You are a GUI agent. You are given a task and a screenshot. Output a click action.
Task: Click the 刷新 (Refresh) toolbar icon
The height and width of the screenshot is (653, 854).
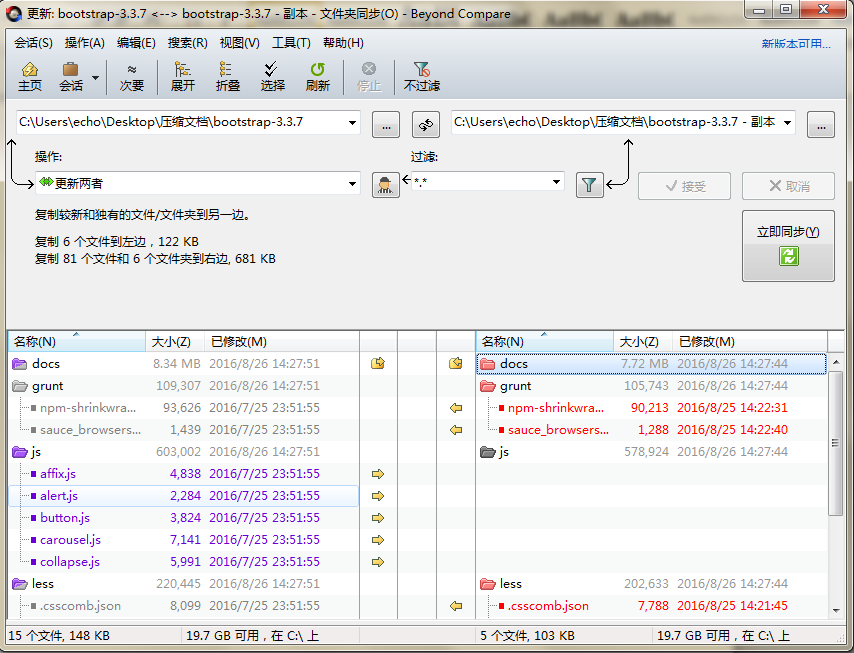pyautogui.click(x=318, y=76)
